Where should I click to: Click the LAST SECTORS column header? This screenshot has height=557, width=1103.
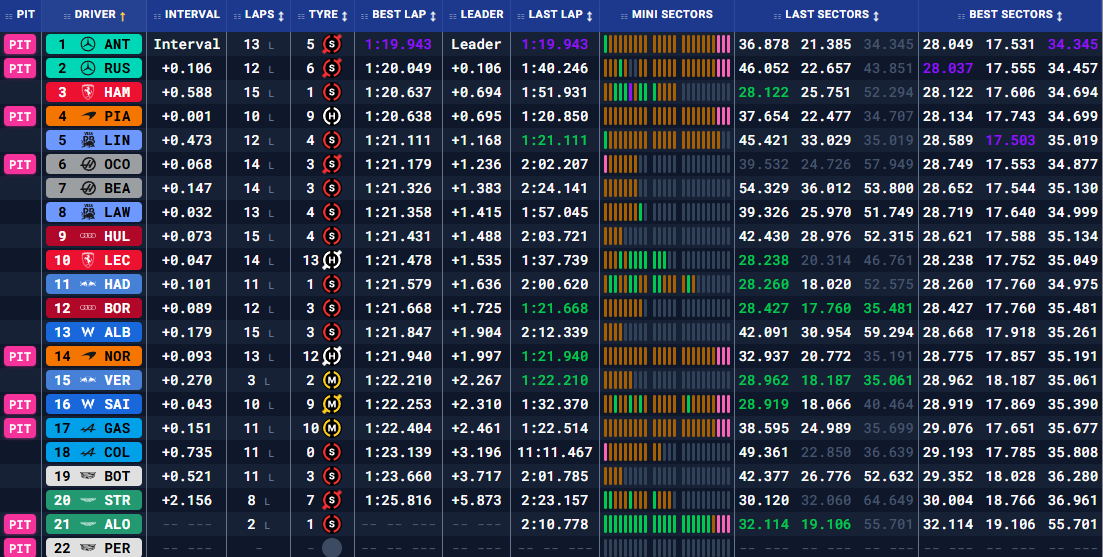(x=826, y=15)
